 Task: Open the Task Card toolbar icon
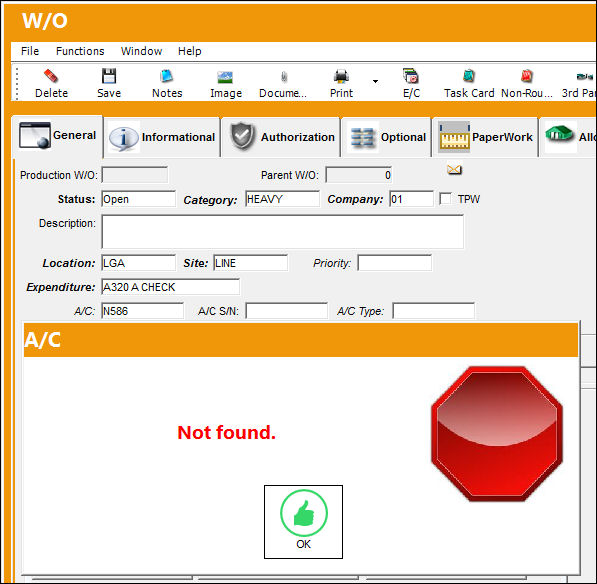tap(469, 76)
